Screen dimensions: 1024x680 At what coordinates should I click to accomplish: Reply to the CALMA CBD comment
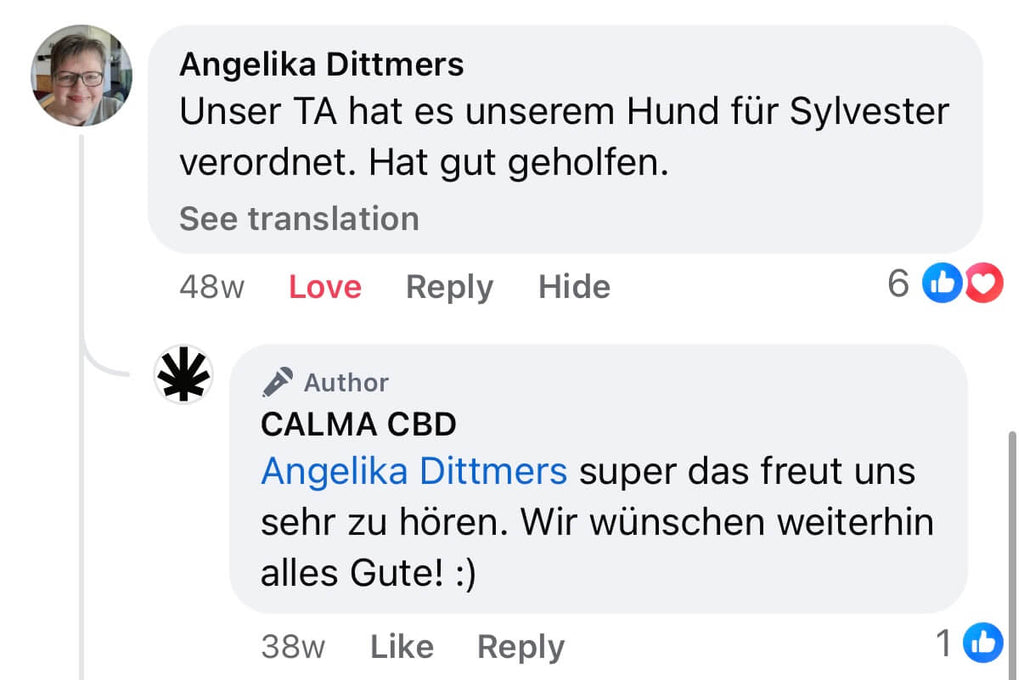pyautogui.click(x=520, y=647)
